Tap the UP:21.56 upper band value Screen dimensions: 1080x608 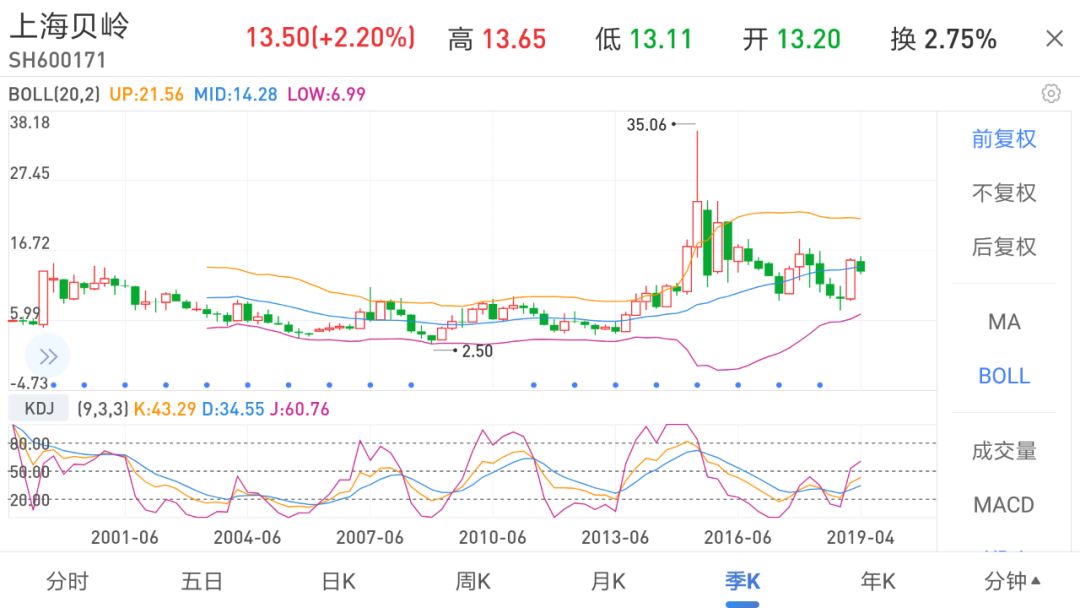point(147,94)
